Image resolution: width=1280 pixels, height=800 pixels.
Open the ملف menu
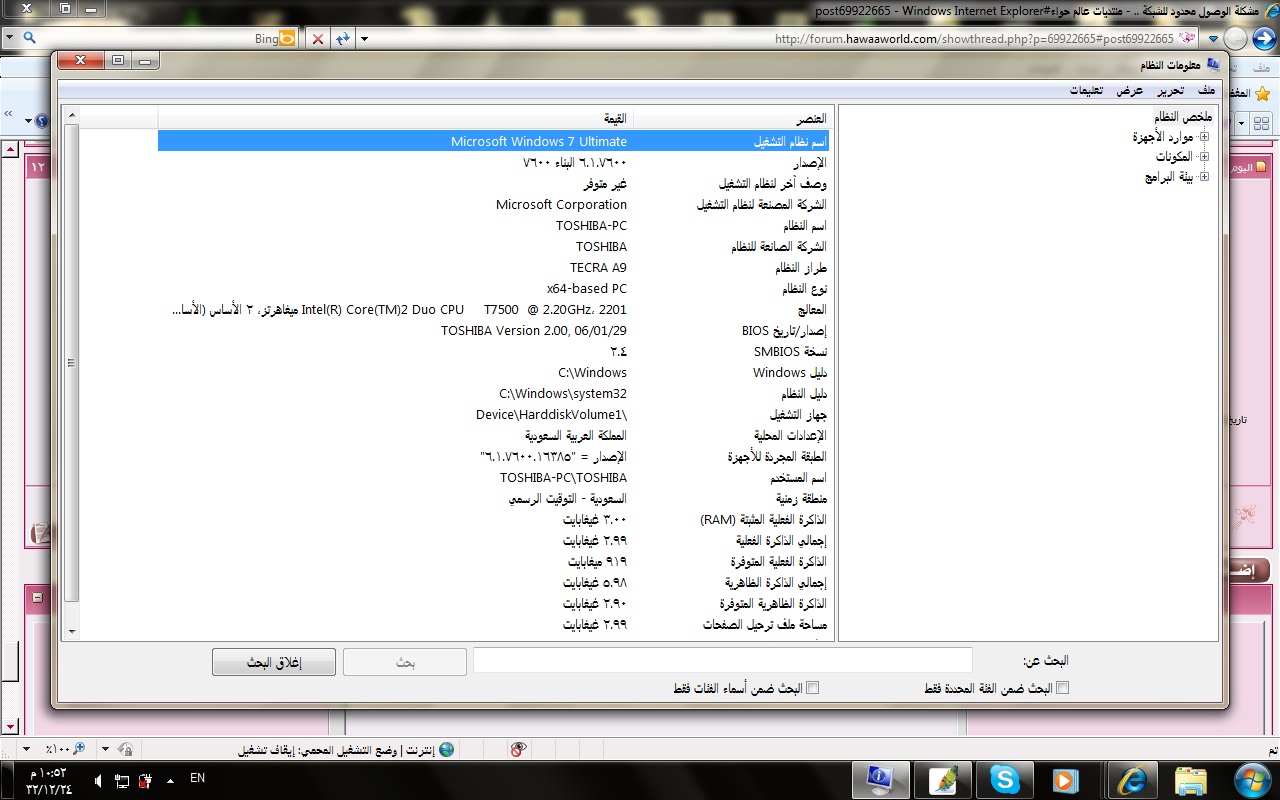[x=1207, y=90]
